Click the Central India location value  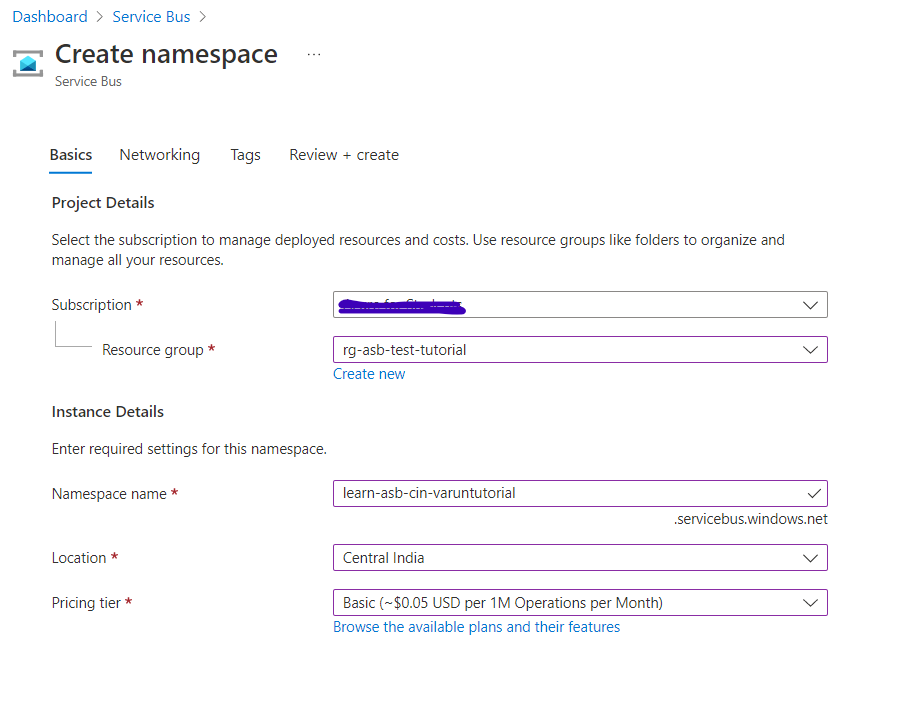tap(550, 557)
